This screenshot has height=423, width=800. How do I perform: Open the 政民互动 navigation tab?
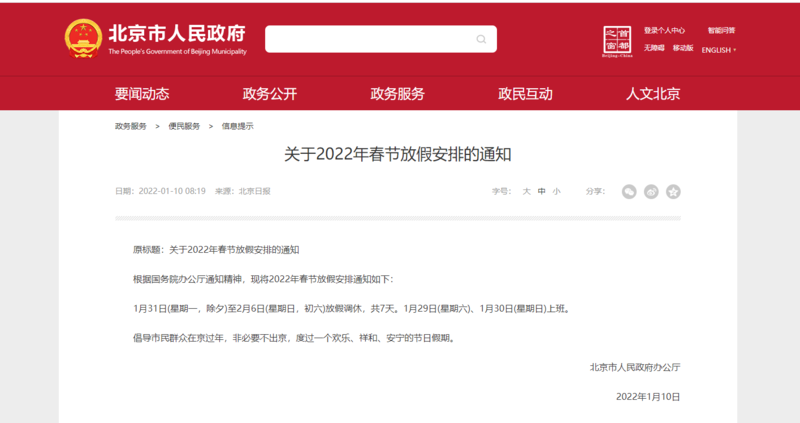point(525,94)
